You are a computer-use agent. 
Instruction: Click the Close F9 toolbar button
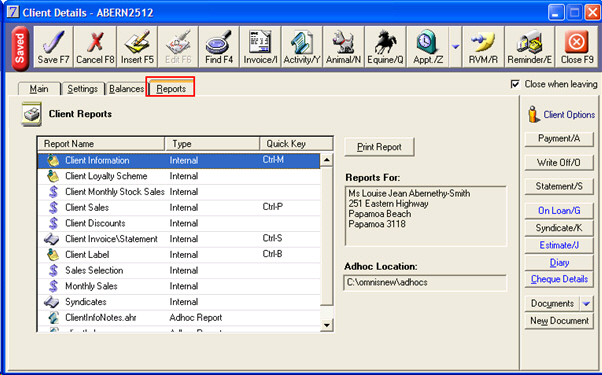[x=577, y=47]
